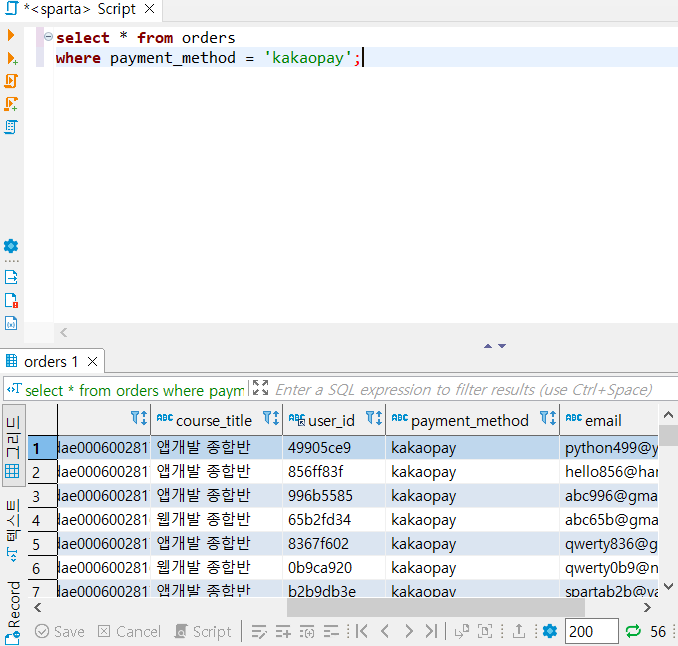Close the orders 1 result tab

(93, 361)
